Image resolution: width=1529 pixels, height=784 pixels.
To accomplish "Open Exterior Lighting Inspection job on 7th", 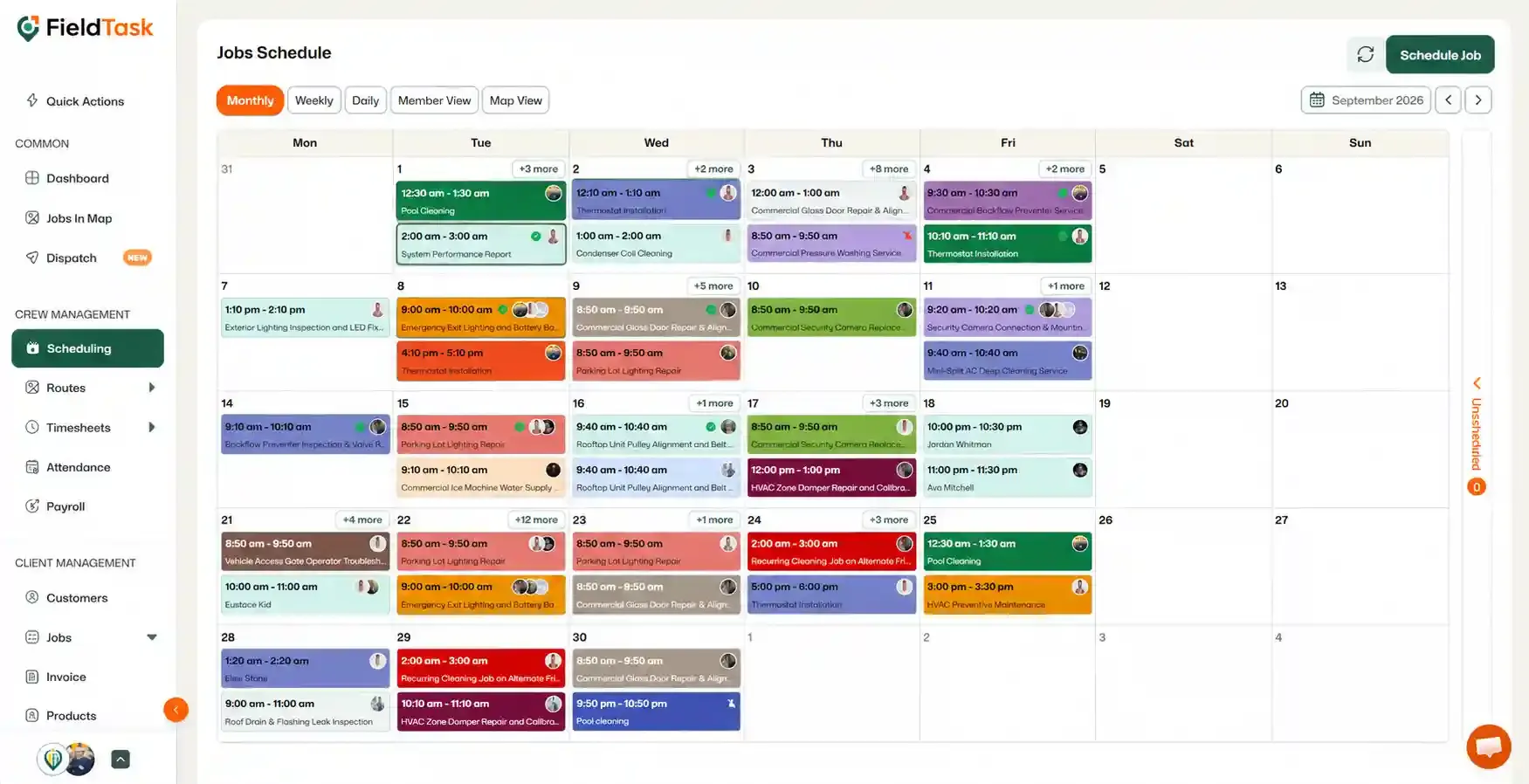I will click(305, 318).
